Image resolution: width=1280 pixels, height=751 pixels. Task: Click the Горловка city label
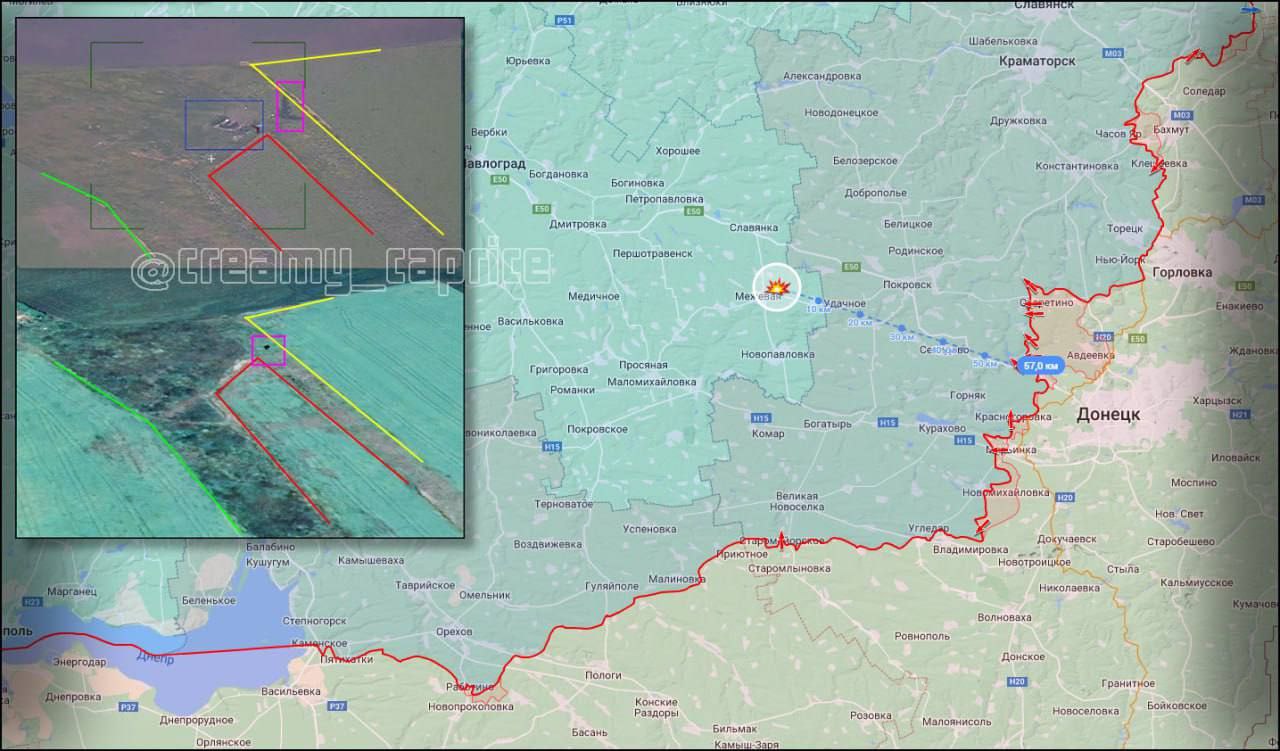tap(1181, 272)
